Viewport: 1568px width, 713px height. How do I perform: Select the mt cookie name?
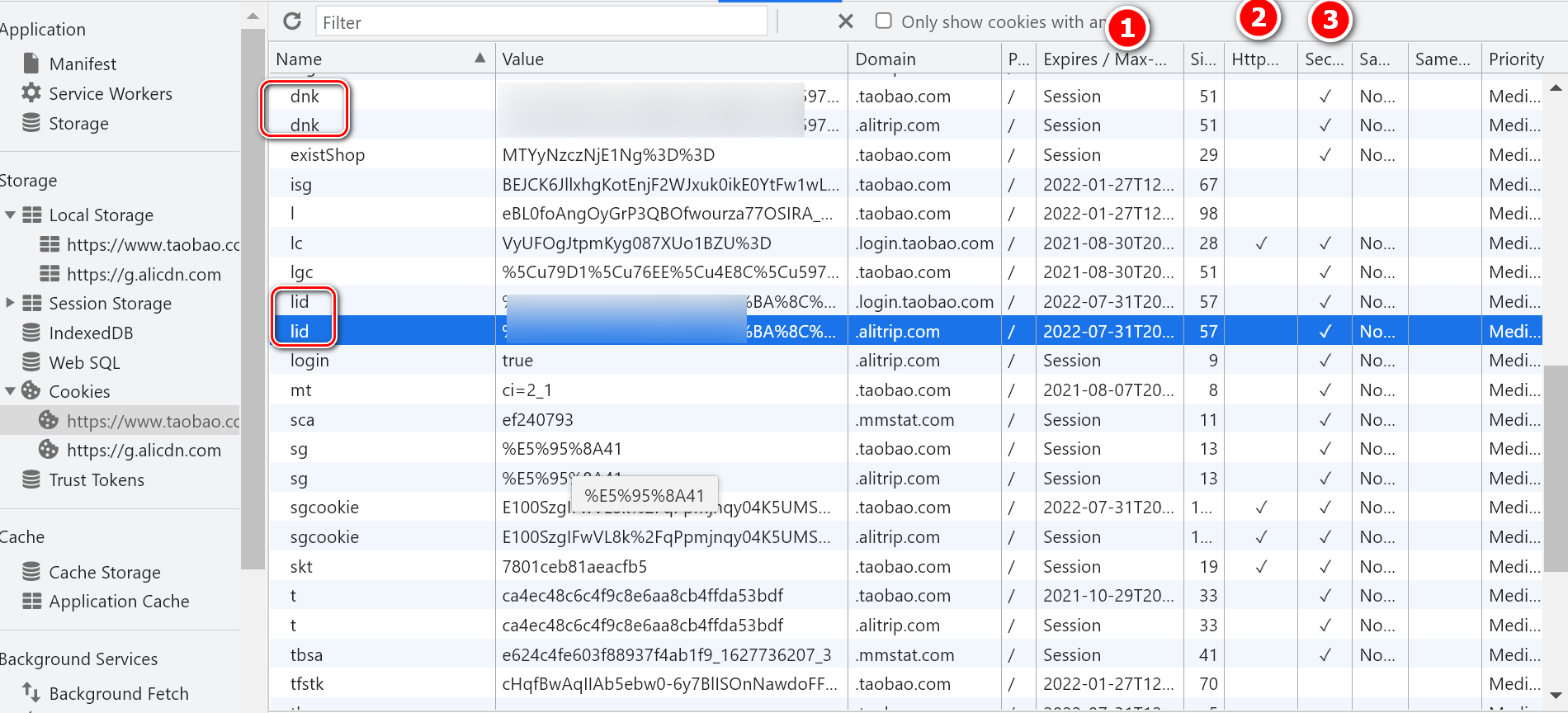[x=300, y=390]
